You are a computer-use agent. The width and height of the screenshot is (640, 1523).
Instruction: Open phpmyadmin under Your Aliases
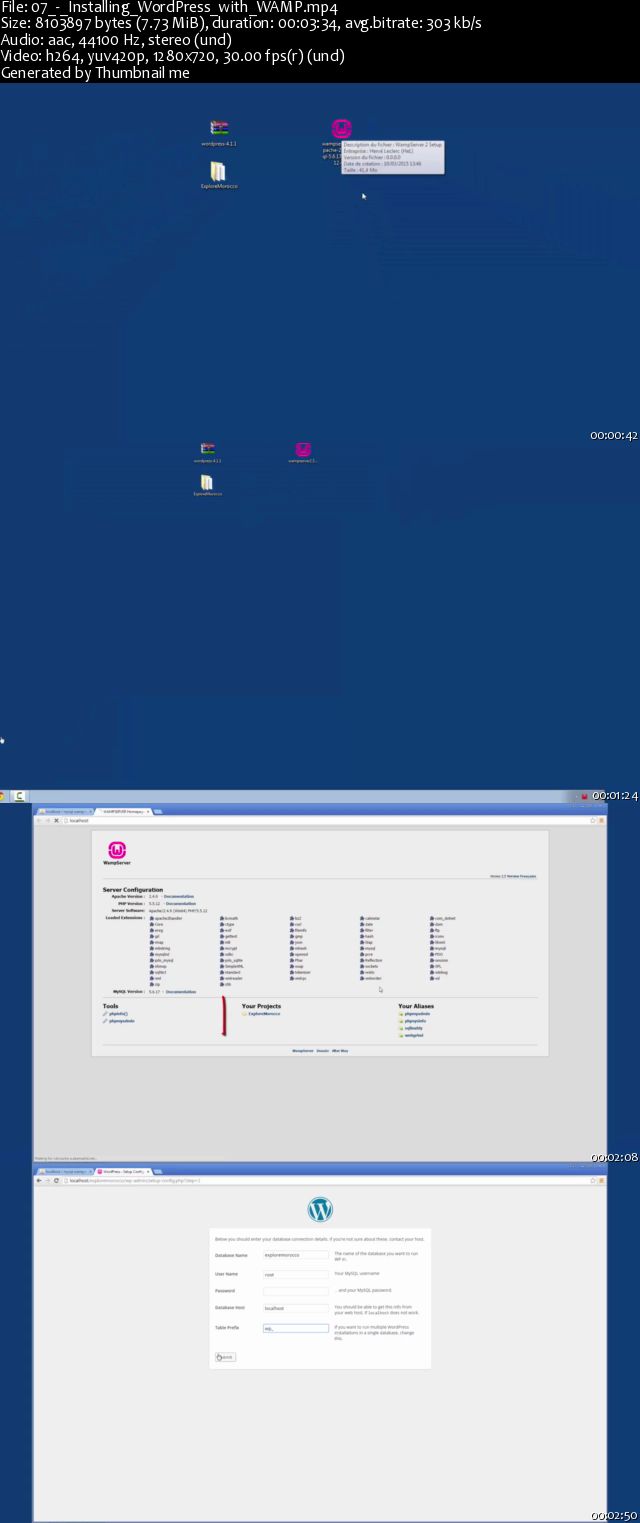(x=417, y=1014)
